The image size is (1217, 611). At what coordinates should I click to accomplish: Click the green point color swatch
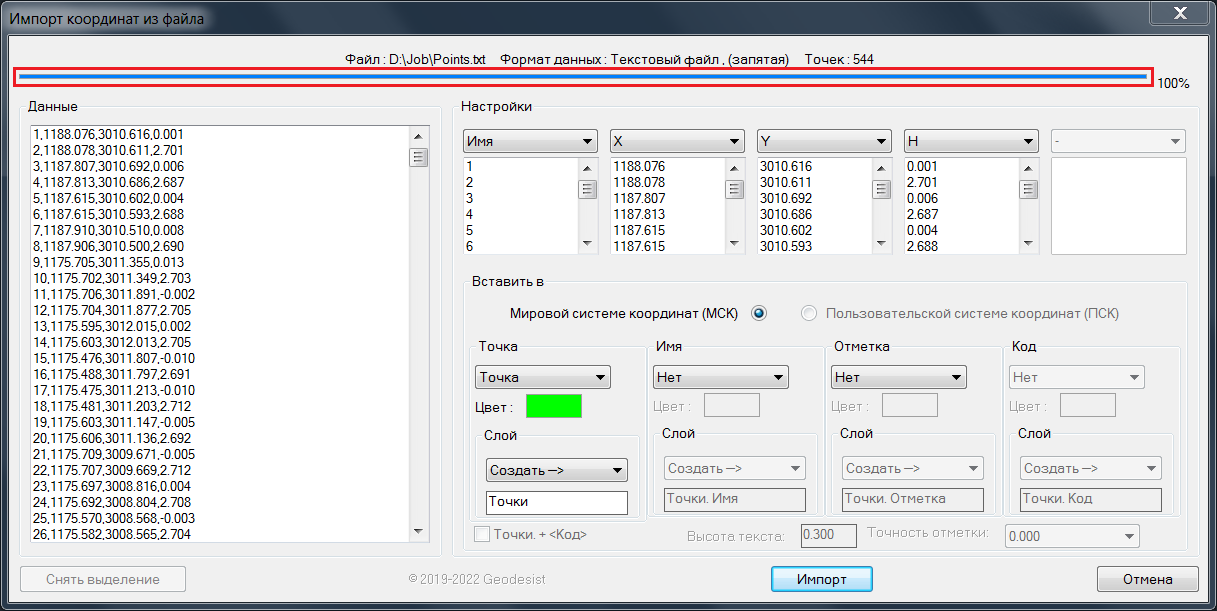pyautogui.click(x=553, y=406)
